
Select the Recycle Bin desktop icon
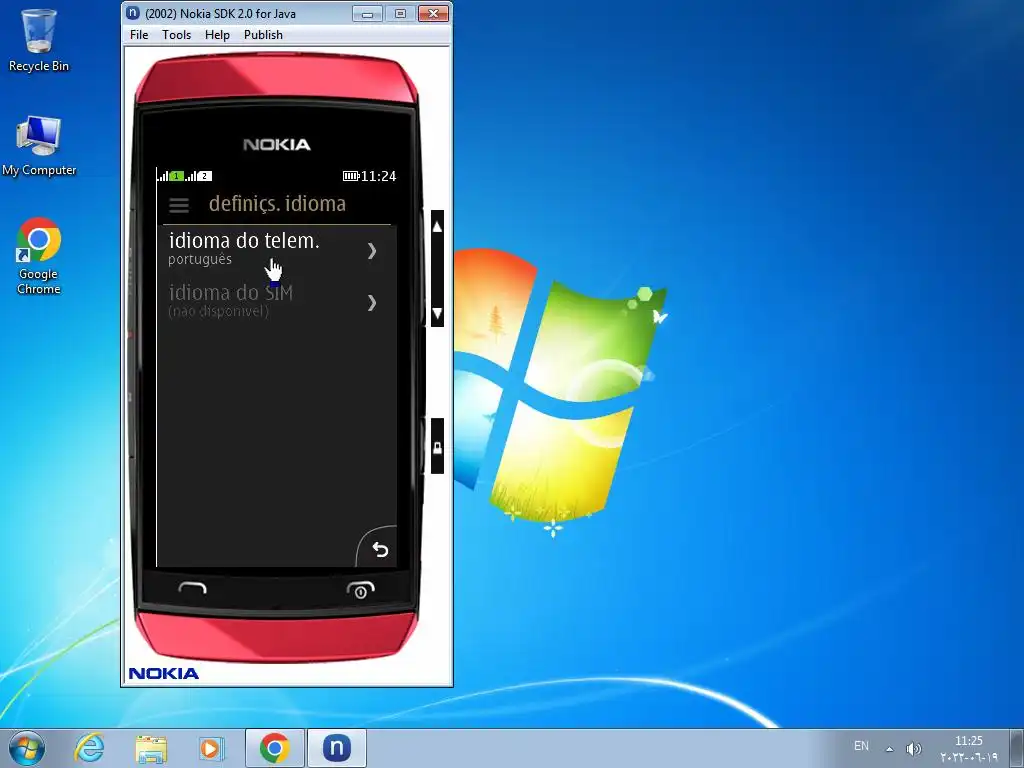[39, 40]
